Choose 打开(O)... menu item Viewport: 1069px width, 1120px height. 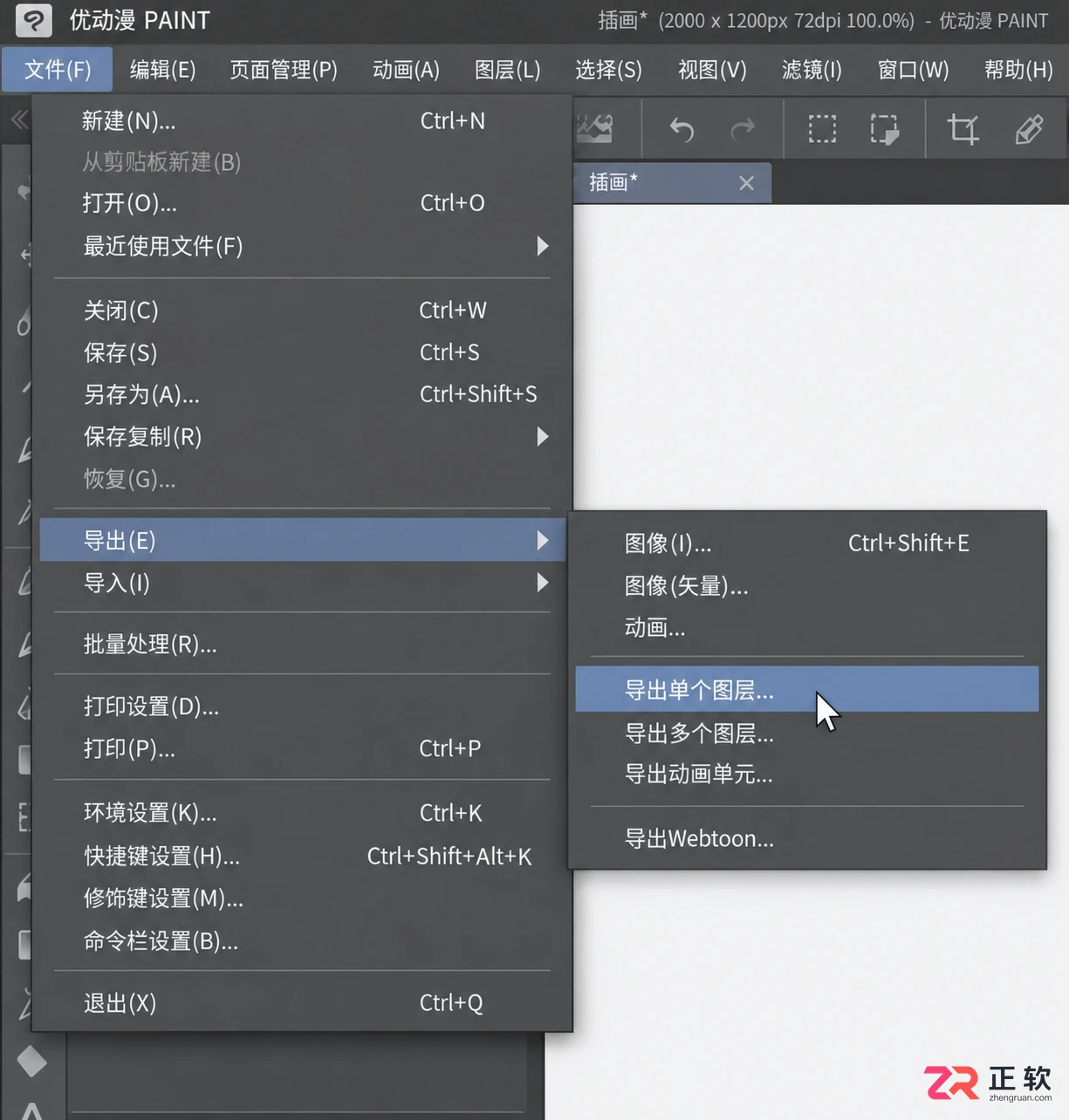pyautogui.click(x=302, y=203)
